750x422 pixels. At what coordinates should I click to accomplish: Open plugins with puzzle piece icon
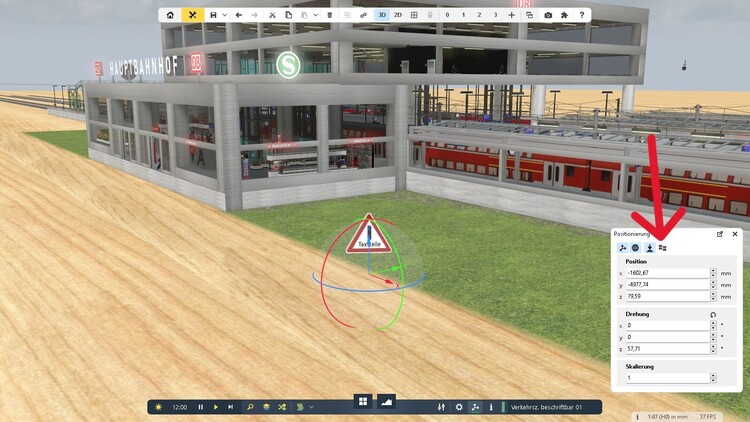pos(564,15)
